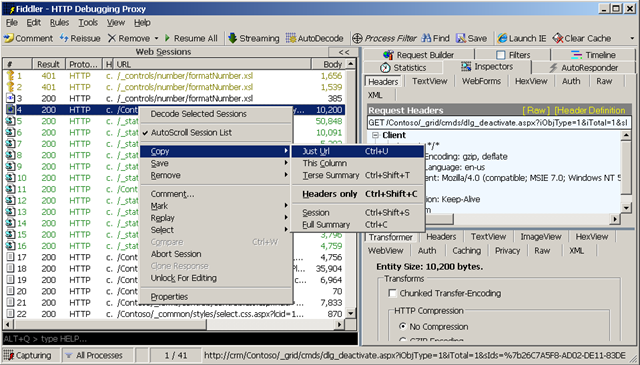Choose Full Summary copy option
Screen dimensions: 640x365
(x=358, y=225)
